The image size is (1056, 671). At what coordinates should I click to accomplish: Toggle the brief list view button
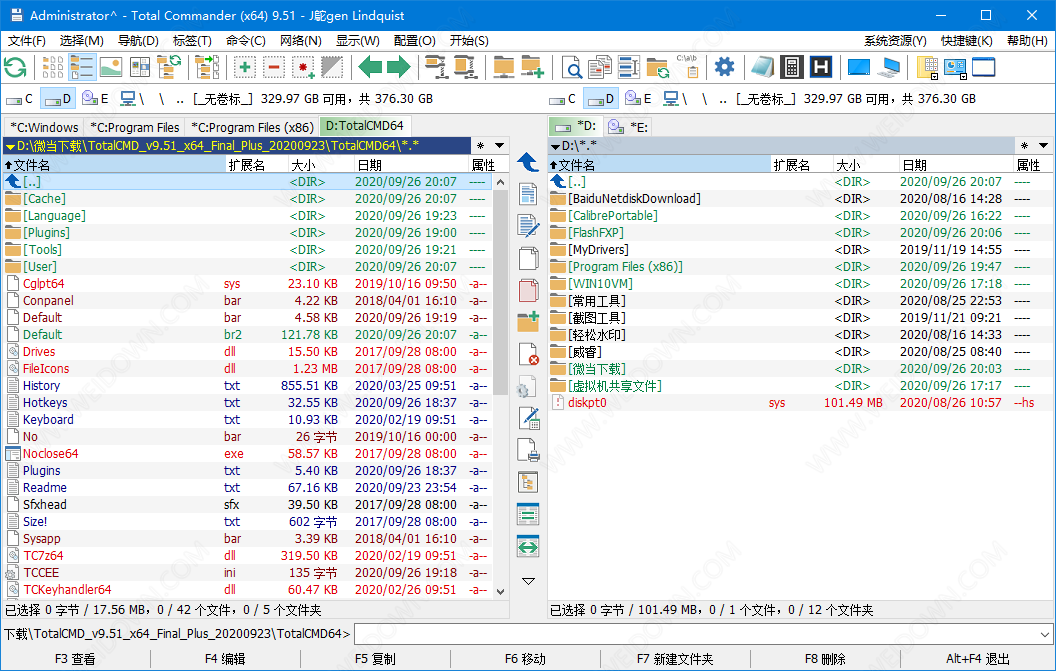click(81, 67)
